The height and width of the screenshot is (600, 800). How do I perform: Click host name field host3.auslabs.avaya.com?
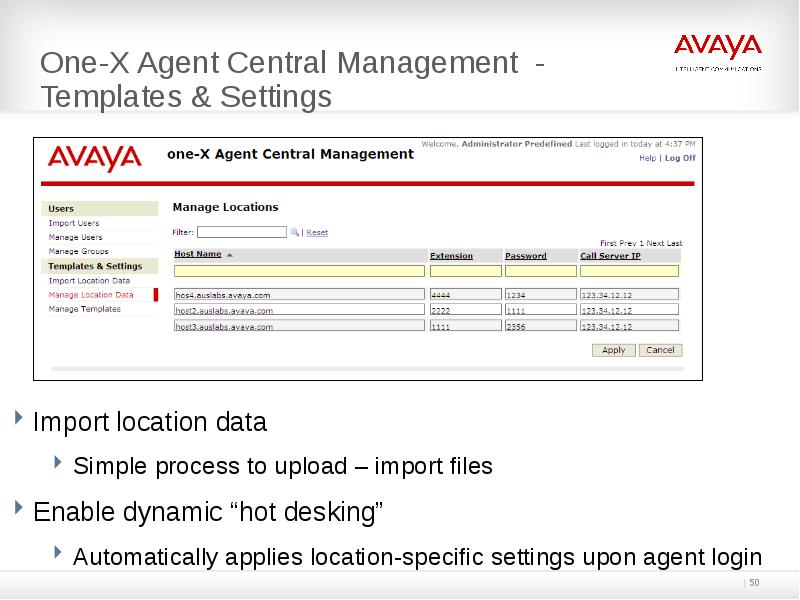point(299,326)
